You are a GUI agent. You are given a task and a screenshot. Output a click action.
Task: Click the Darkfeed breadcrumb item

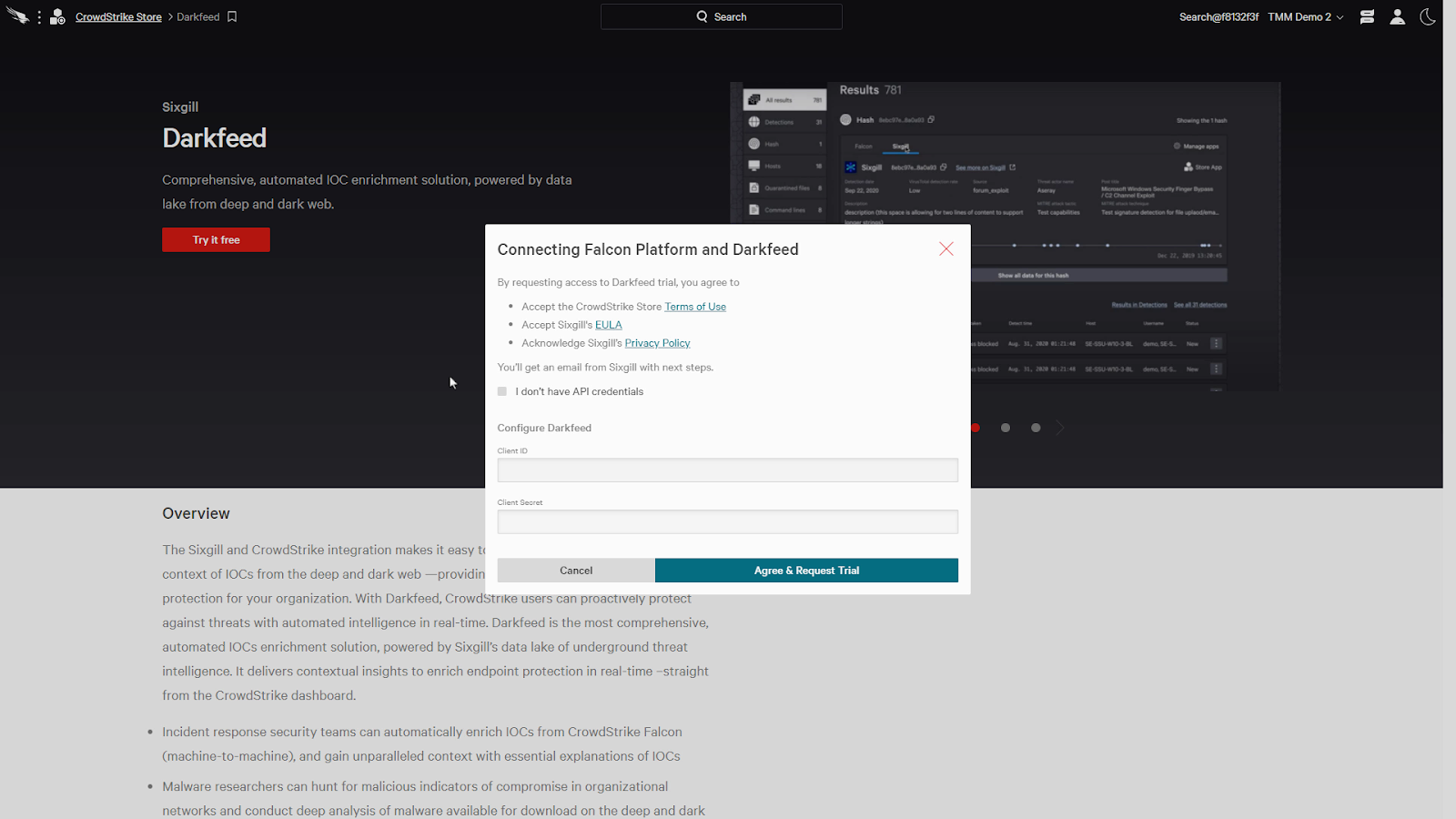point(198,16)
